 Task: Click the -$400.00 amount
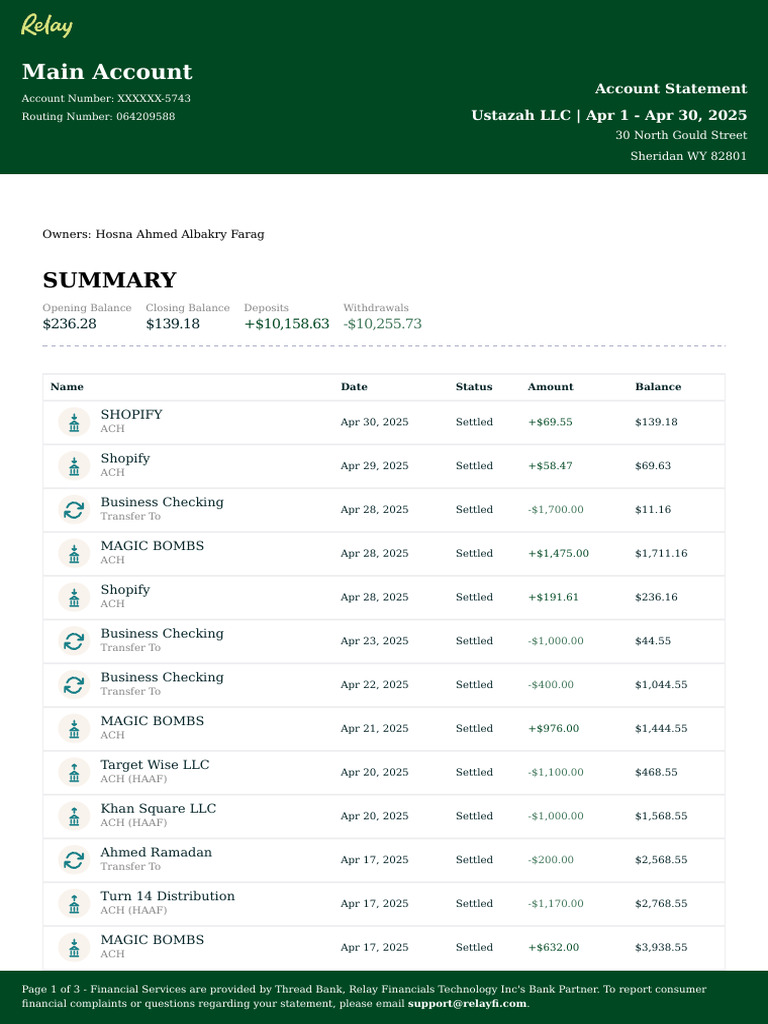(551, 685)
